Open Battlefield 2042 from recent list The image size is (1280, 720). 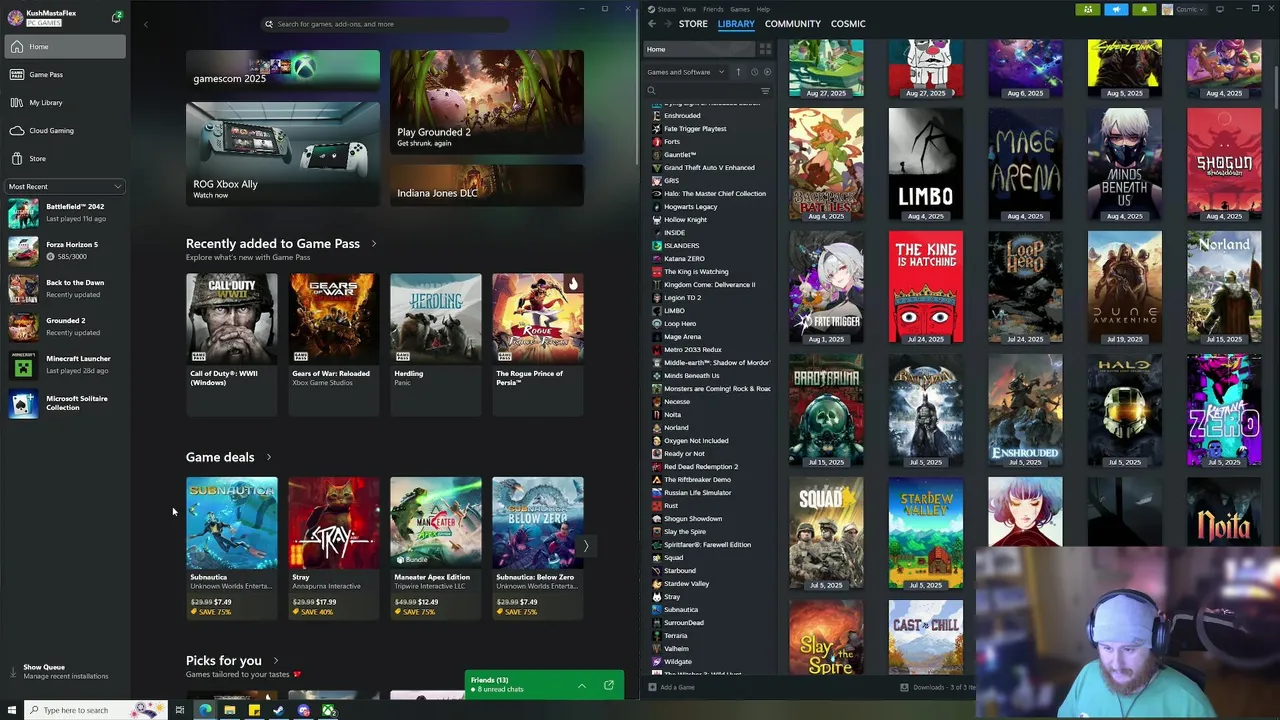pos(63,212)
